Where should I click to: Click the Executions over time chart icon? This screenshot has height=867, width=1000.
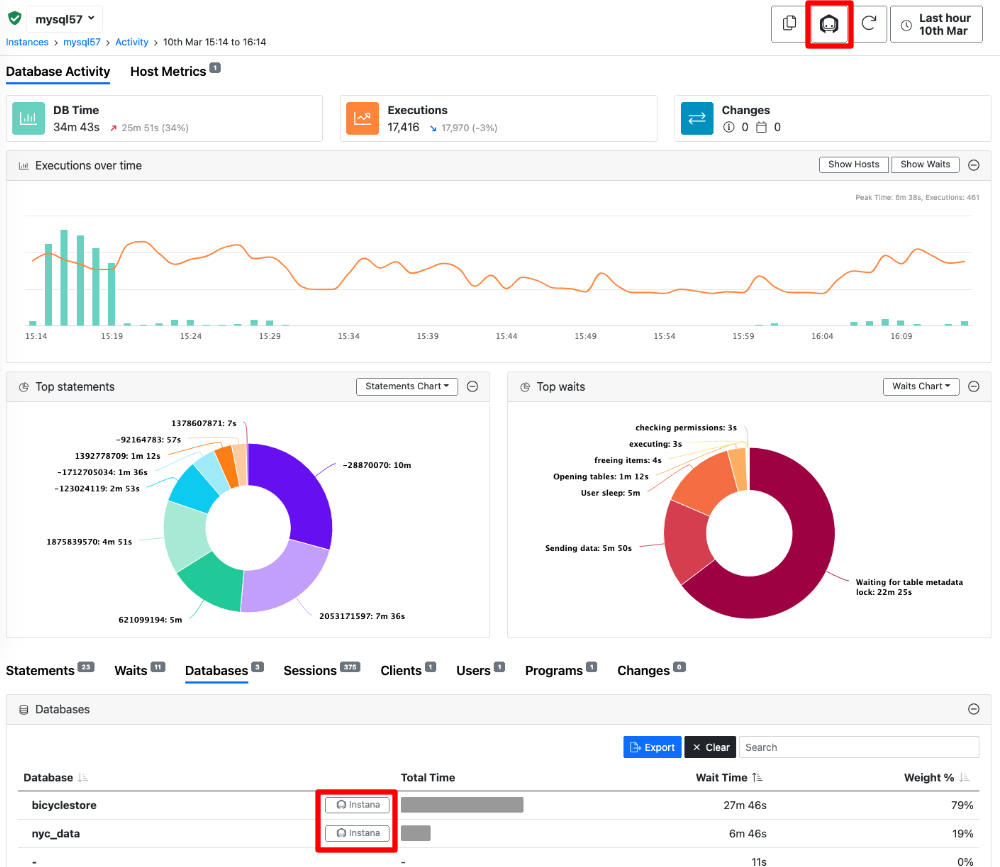(x=24, y=166)
